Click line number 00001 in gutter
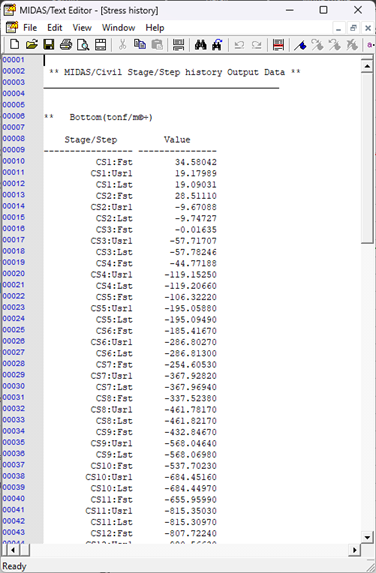Viewport: 376px width, 573px height. coord(14,60)
